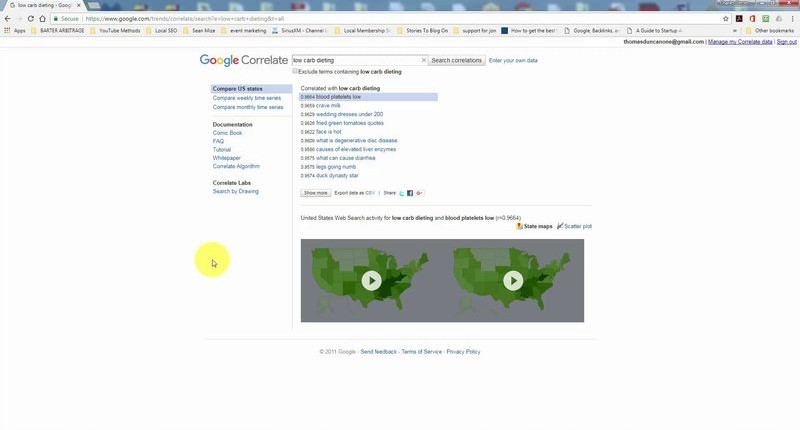
Task: Play the right US state map animation
Action: [513, 281]
